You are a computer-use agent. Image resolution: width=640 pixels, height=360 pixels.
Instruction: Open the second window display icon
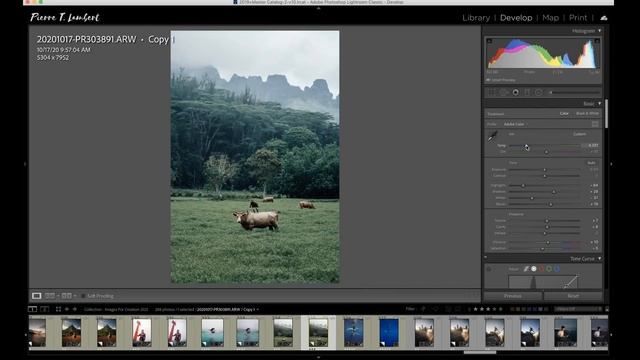(x=44, y=309)
